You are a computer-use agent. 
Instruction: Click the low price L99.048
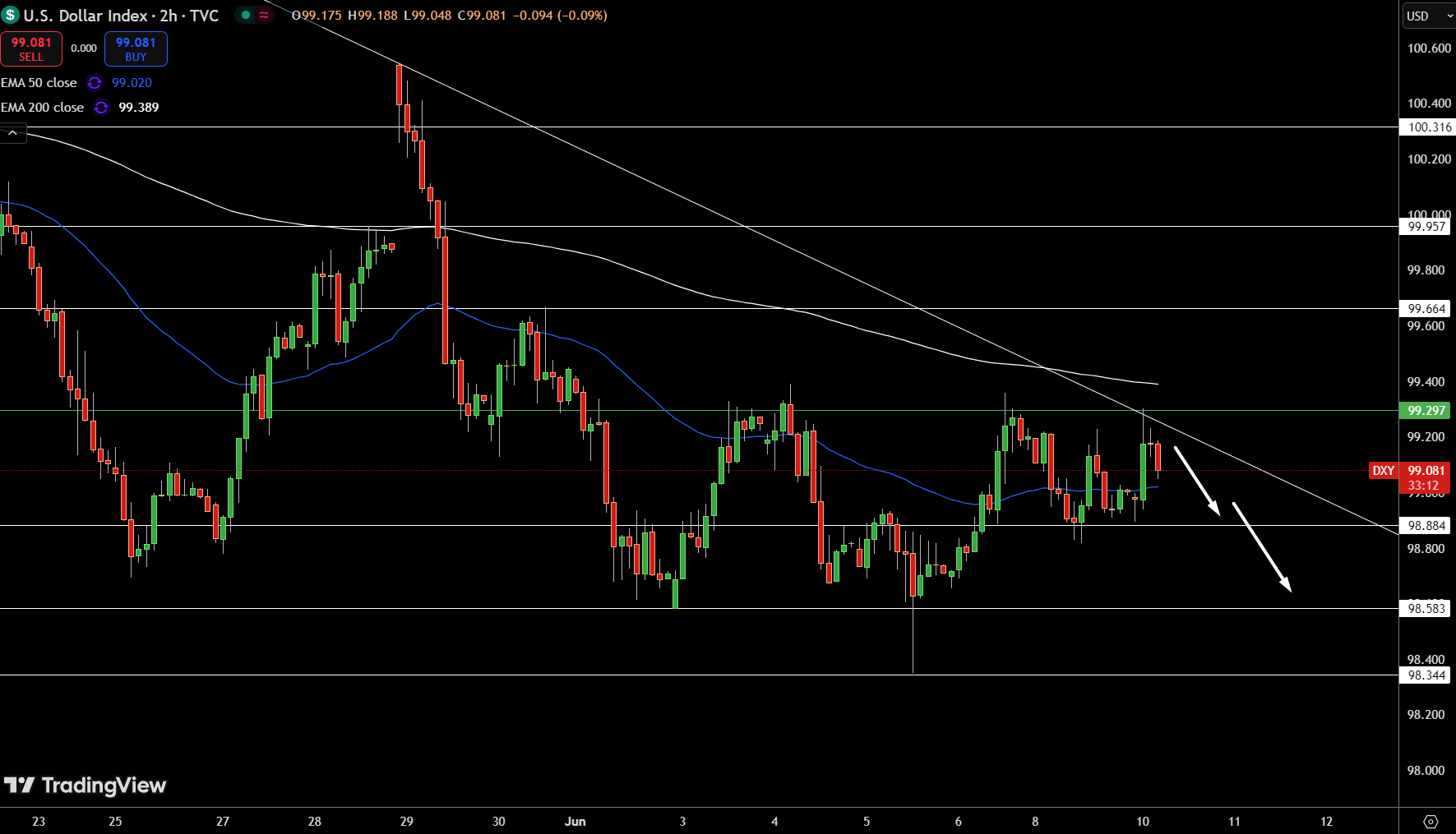point(428,16)
